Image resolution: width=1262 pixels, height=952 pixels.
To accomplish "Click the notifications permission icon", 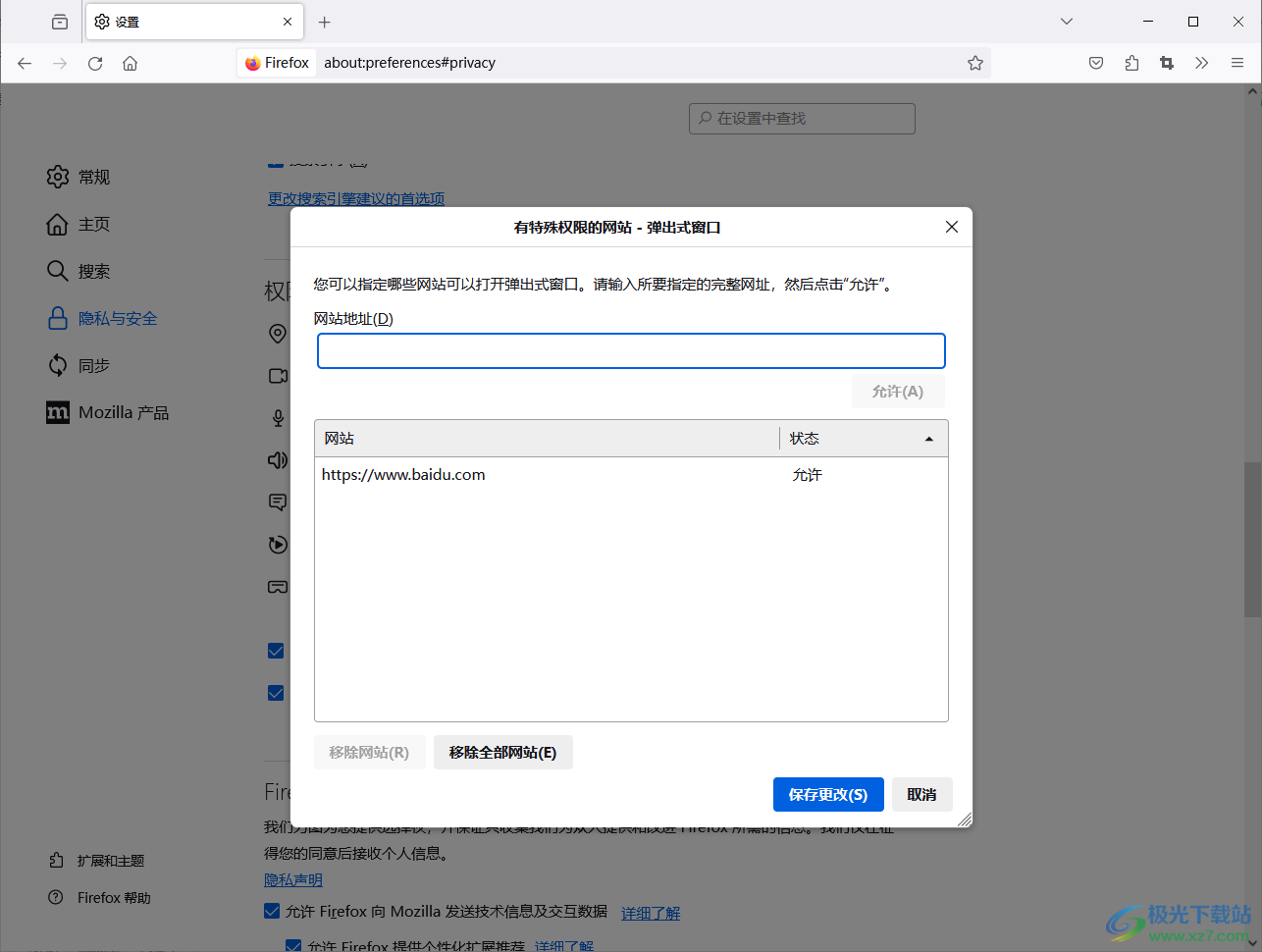I will tap(278, 502).
